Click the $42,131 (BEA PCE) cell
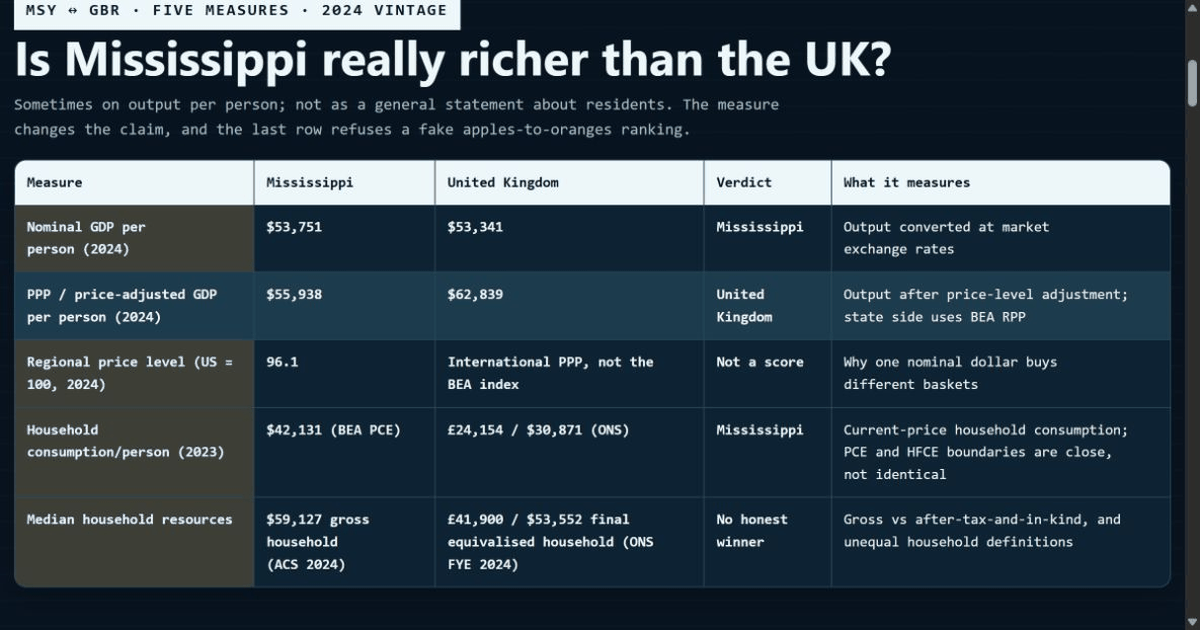Image resolution: width=1200 pixels, height=630 pixels. tap(345, 452)
